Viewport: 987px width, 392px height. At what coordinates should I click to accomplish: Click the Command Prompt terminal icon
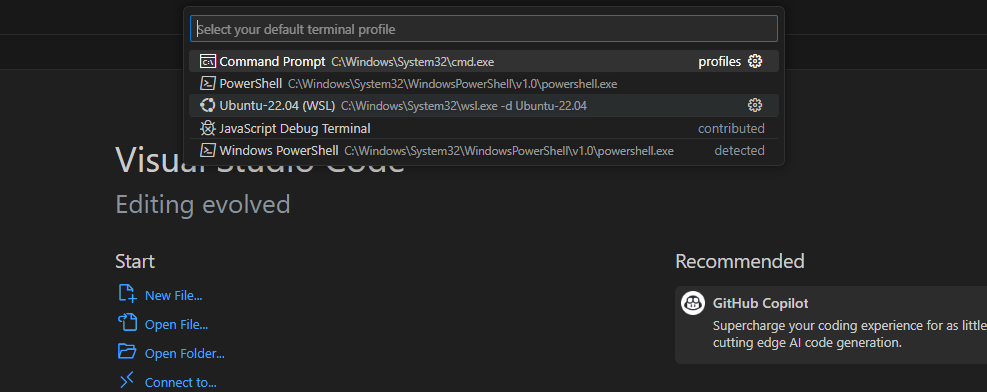[x=208, y=62]
